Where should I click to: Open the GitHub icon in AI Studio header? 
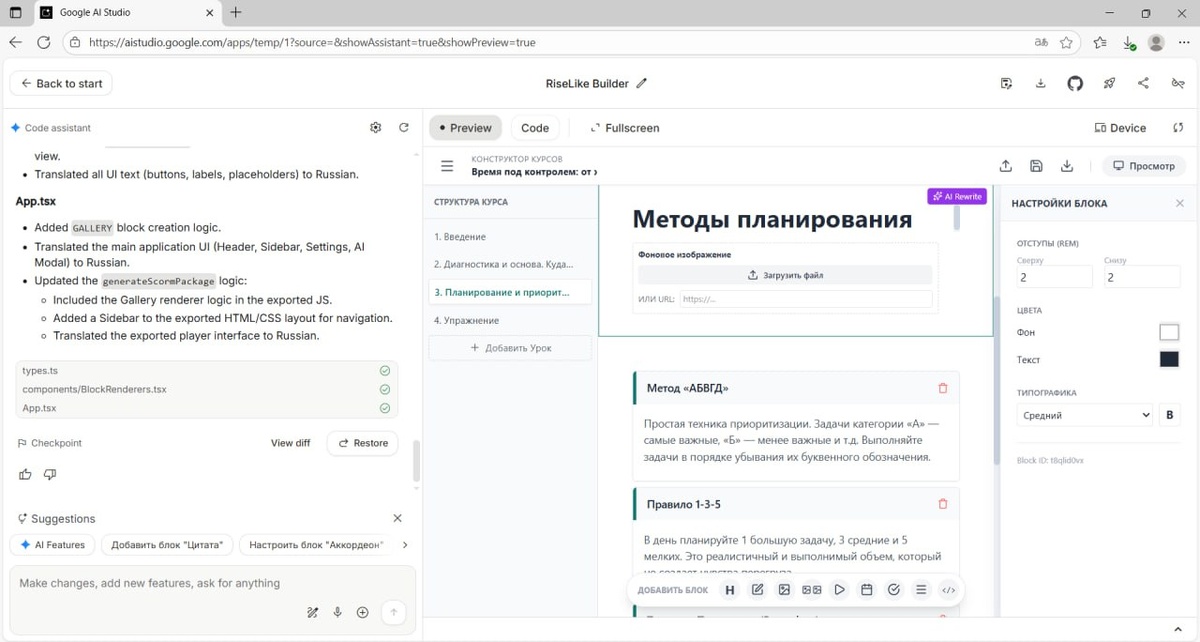pyautogui.click(x=1075, y=84)
